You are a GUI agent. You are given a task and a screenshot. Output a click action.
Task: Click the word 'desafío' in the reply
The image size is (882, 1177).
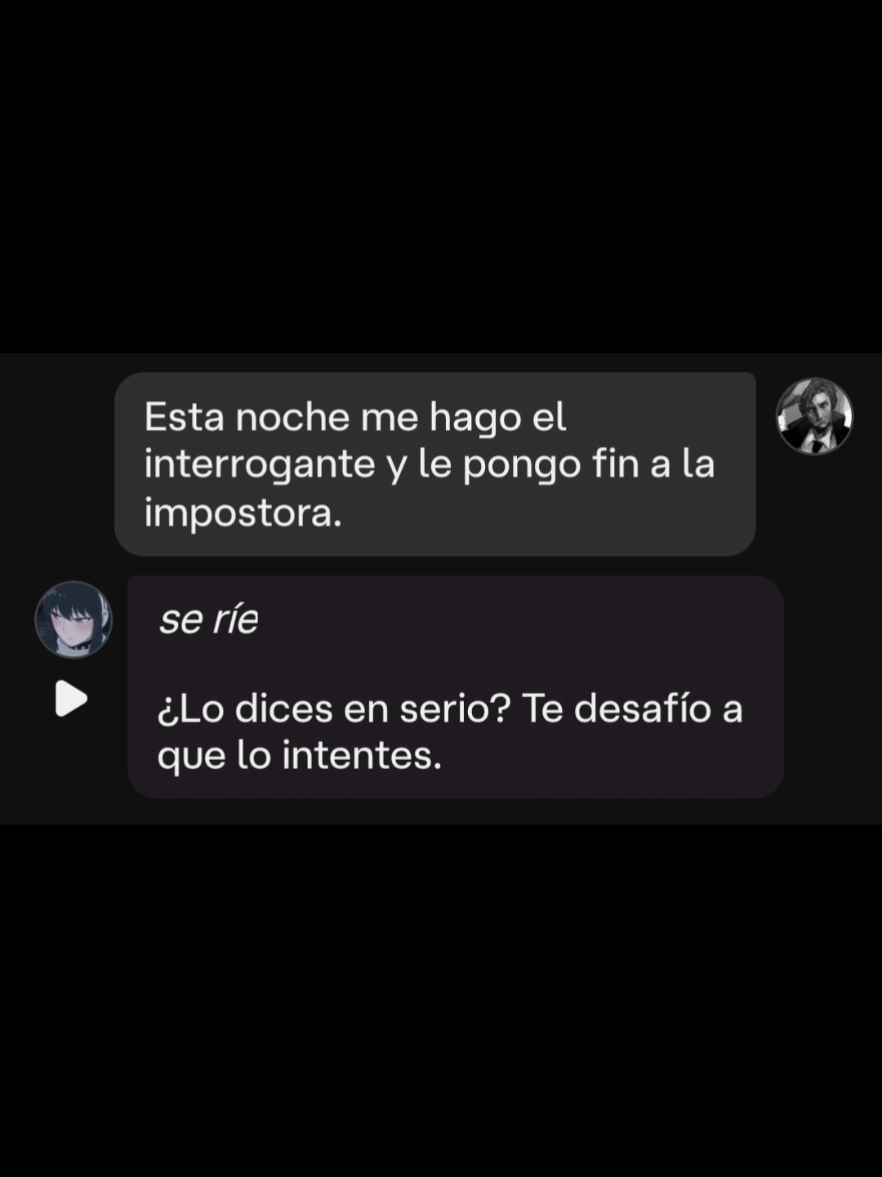click(x=643, y=708)
